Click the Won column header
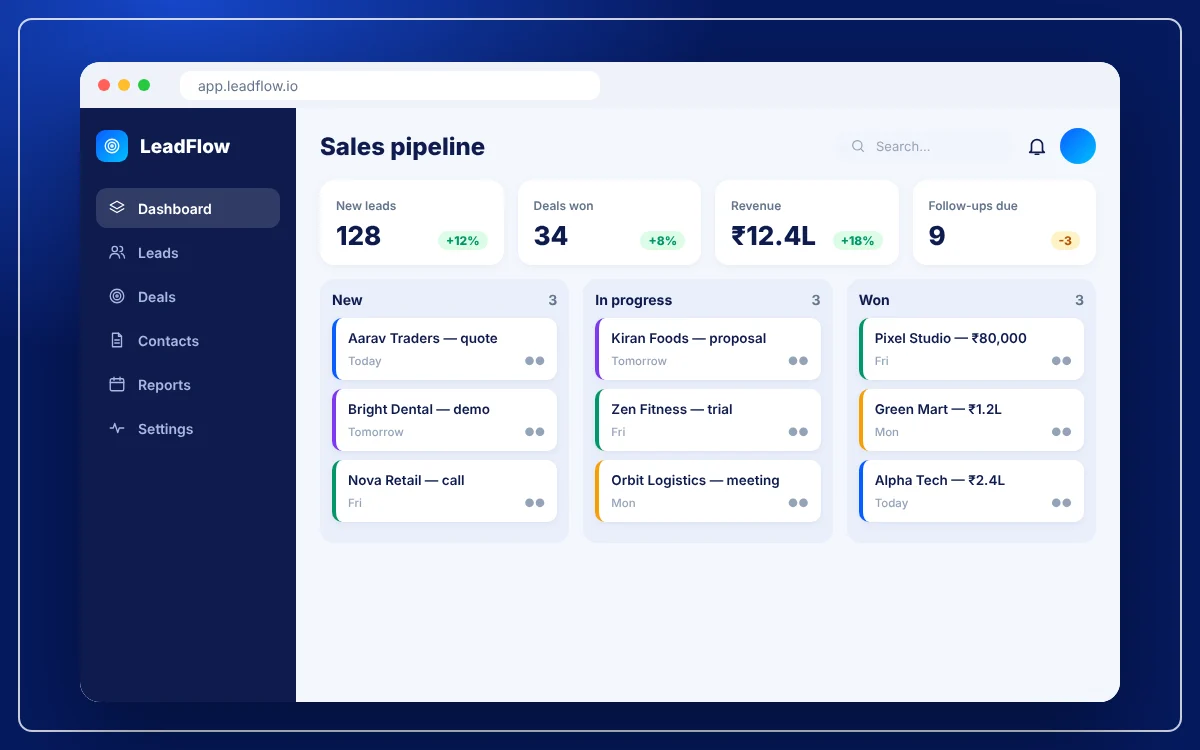 pos(874,300)
